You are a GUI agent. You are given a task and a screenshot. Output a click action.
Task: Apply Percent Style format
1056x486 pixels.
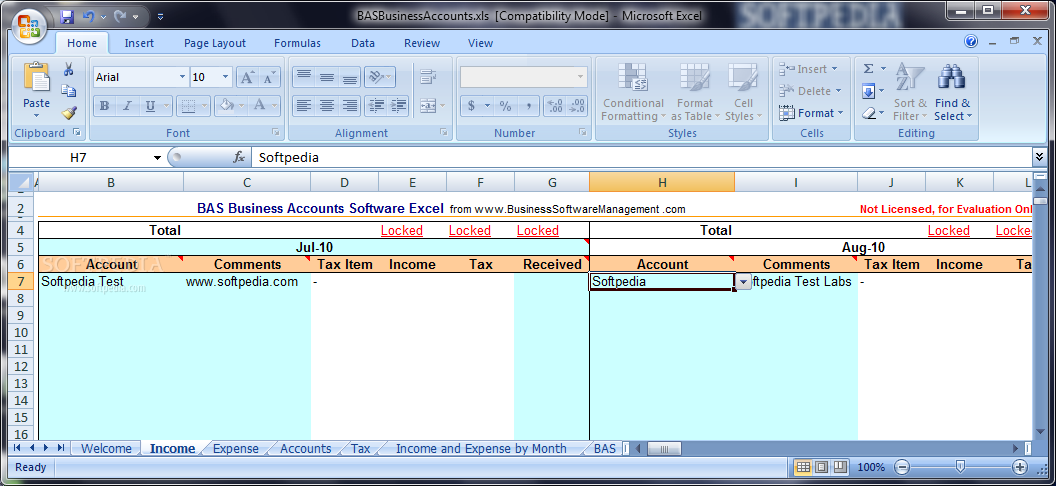pos(505,106)
